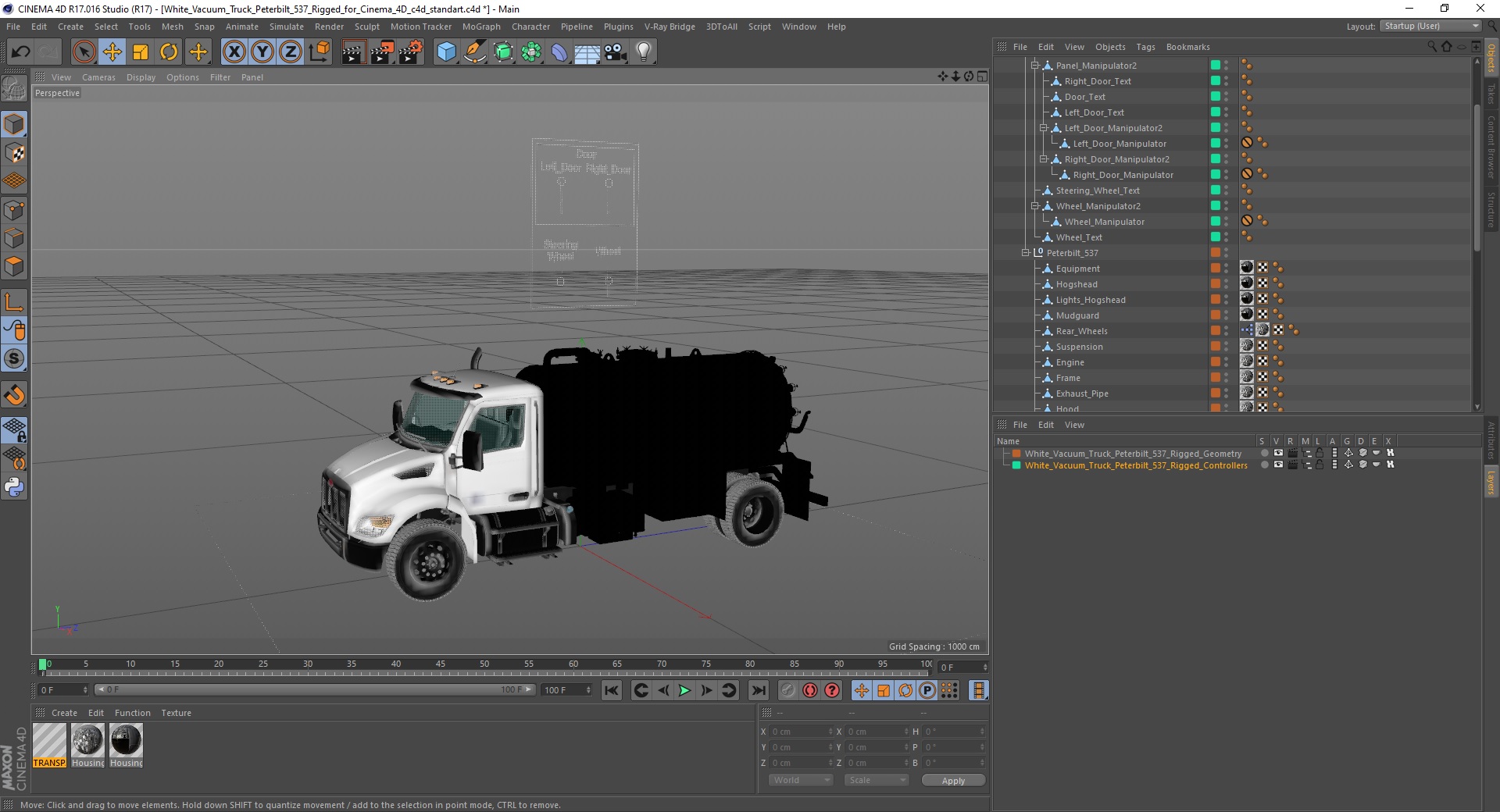Select the second Housing material thumbnail
Image resolution: width=1500 pixels, height=812 pixels.
(126, 746)
